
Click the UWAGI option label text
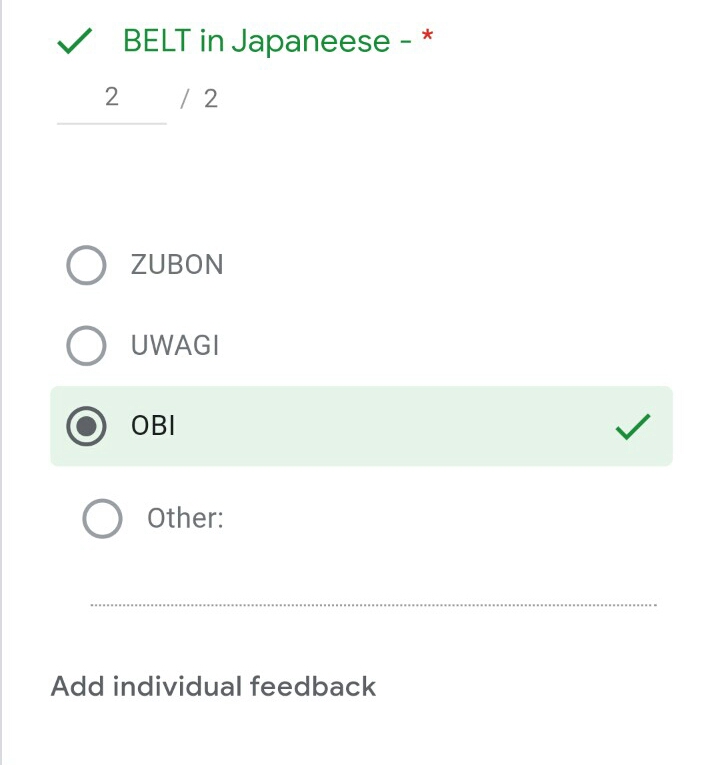(175, 346)
